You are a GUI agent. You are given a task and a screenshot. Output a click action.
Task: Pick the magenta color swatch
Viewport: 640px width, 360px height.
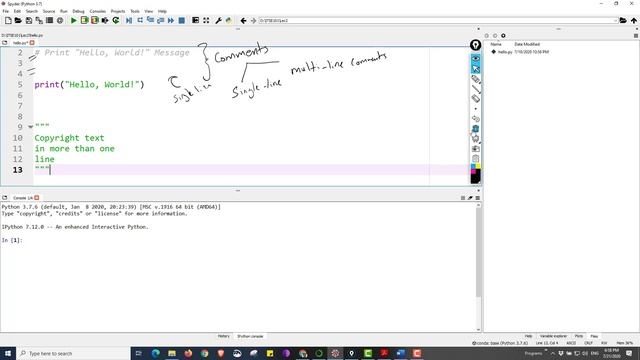[x=473, y=171]
